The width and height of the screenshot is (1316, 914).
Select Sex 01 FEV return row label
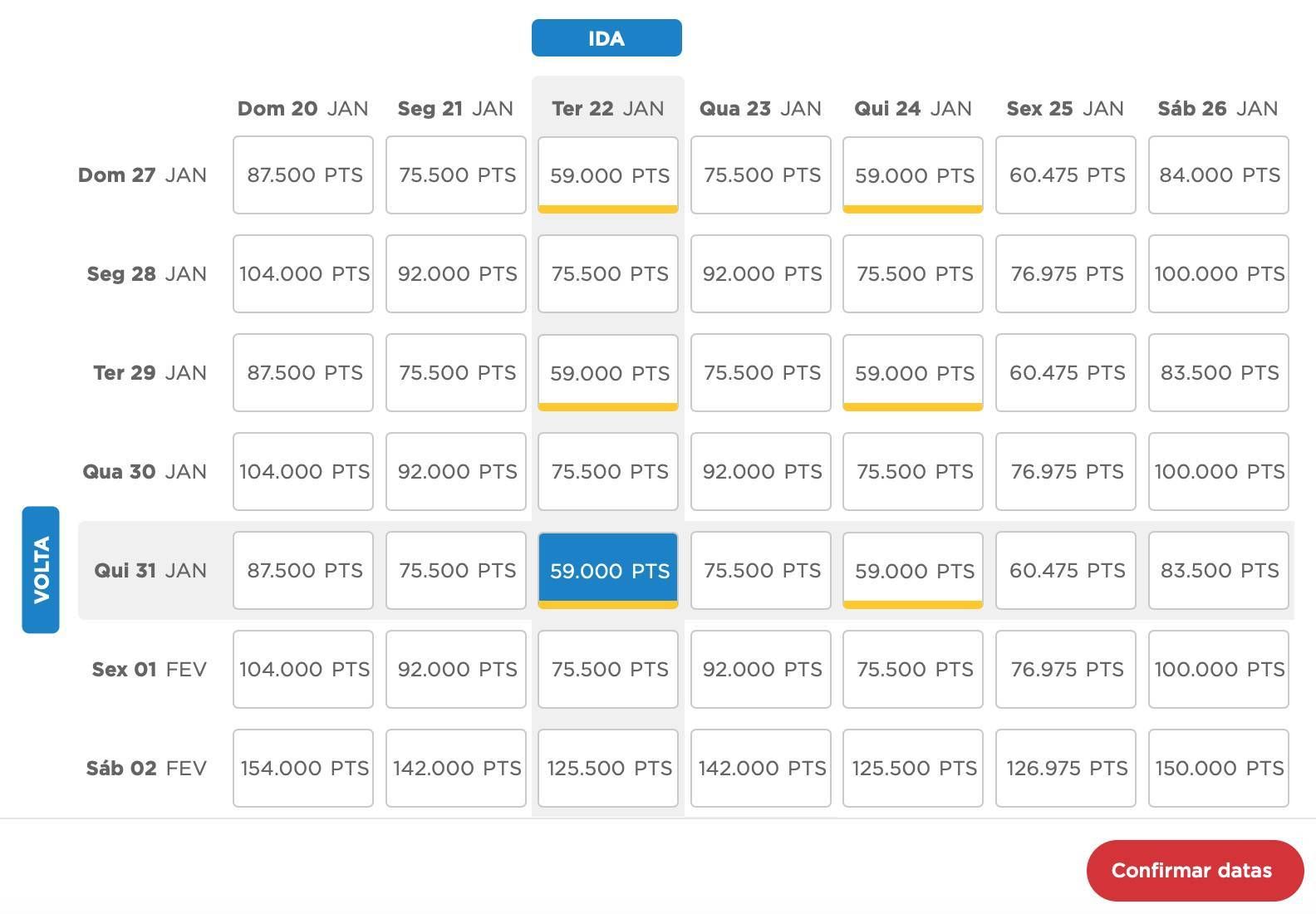[149, 670]
